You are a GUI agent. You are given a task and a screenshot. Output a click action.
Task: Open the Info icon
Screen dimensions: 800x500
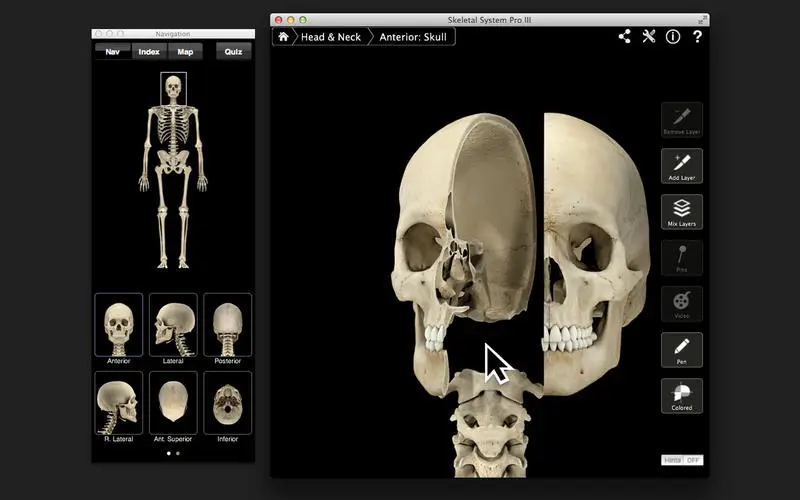coord(672,36)
